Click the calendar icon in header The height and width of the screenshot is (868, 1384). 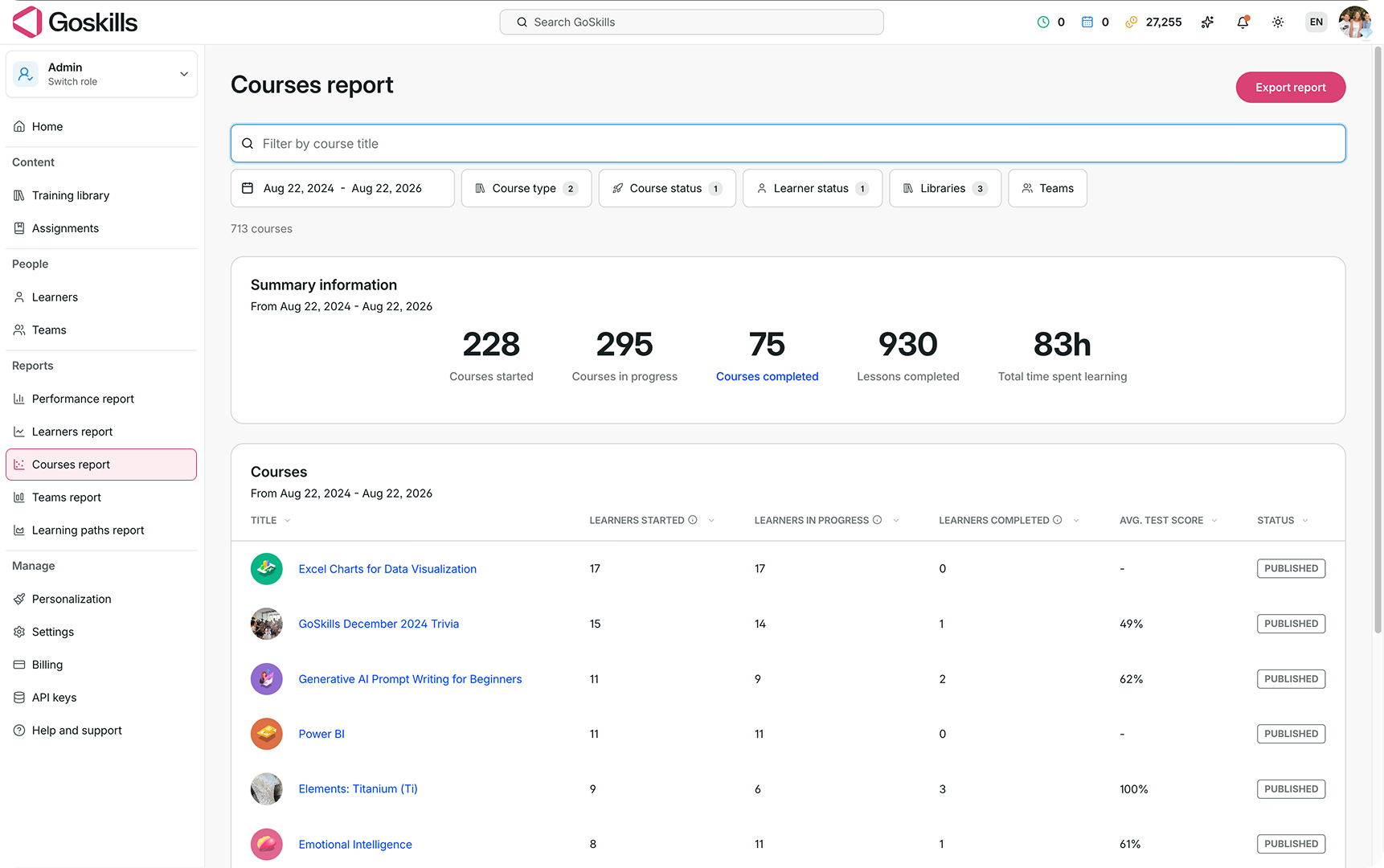click(1087, 23)
